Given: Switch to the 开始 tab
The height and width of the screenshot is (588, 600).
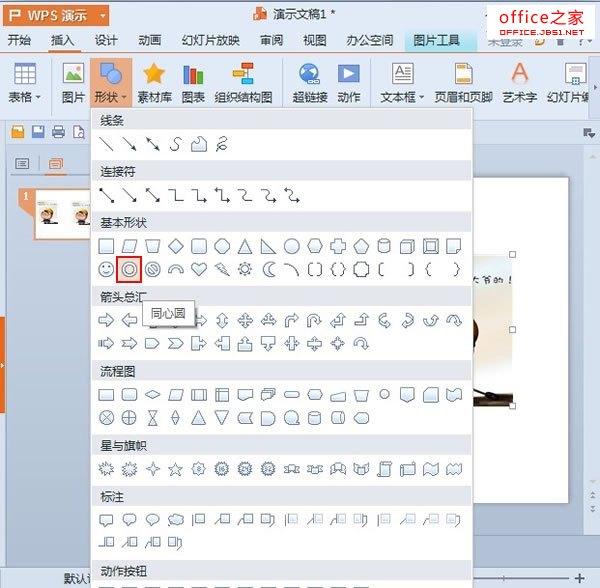Looking at the screenshot, I should (x=19, y=40).
